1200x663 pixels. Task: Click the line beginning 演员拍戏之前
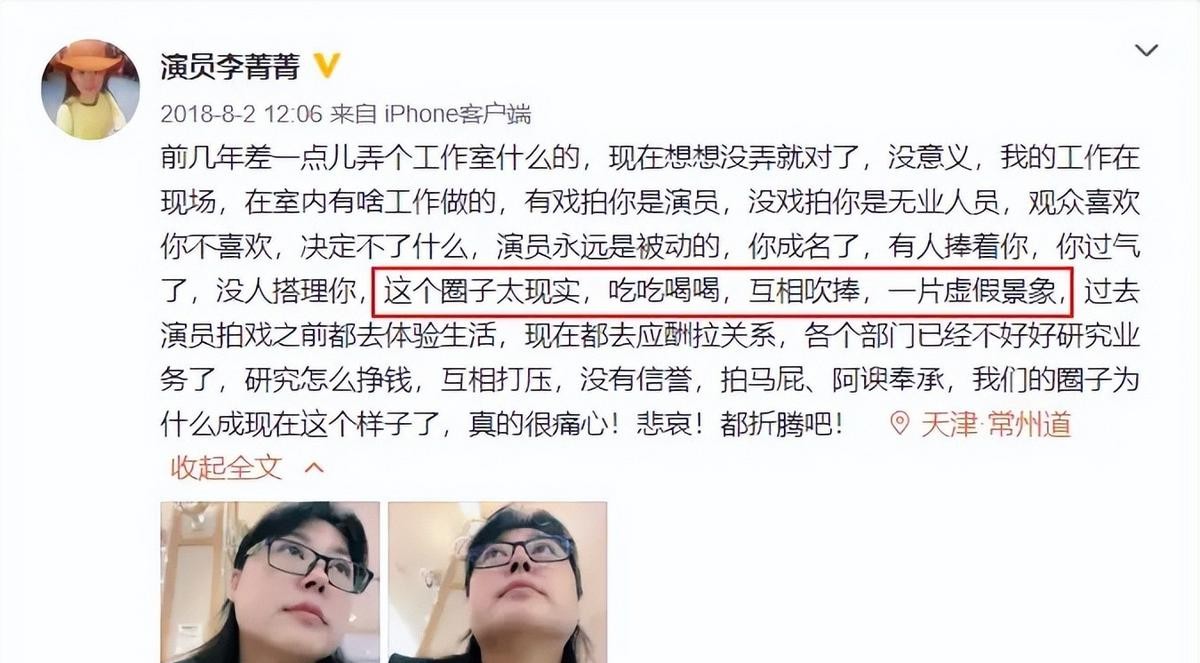650,336
